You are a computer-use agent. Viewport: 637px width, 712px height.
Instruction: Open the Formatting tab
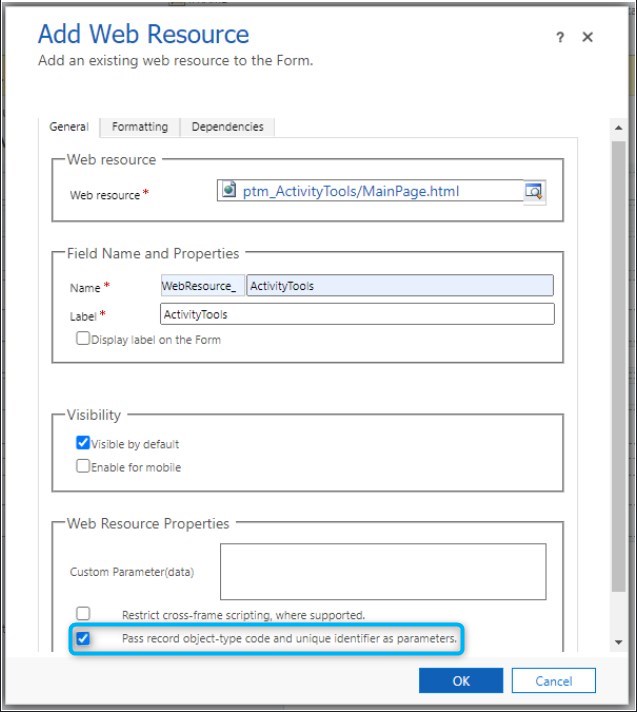(139, 127)
